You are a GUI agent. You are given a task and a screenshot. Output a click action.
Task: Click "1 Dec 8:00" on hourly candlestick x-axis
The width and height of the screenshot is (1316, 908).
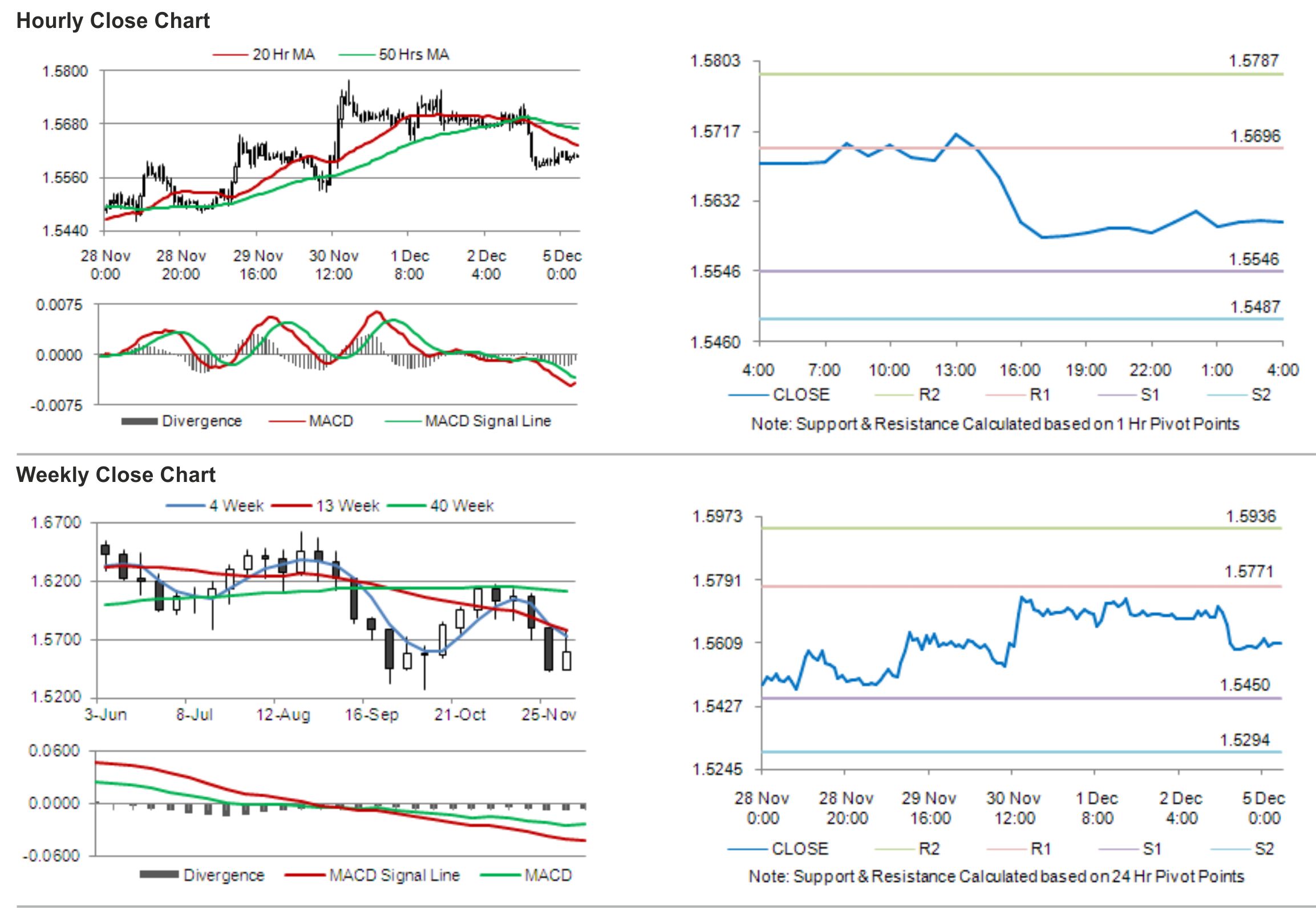click(410, 265)
